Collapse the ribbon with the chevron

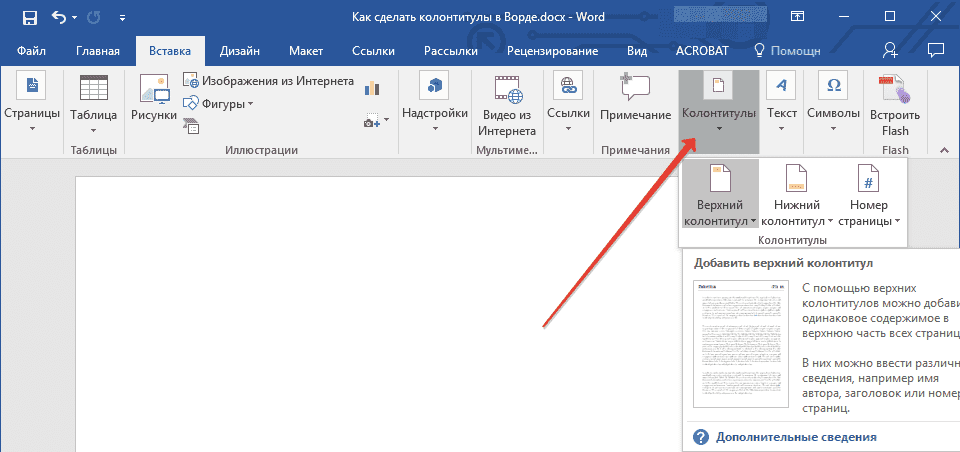coord(944,149)
